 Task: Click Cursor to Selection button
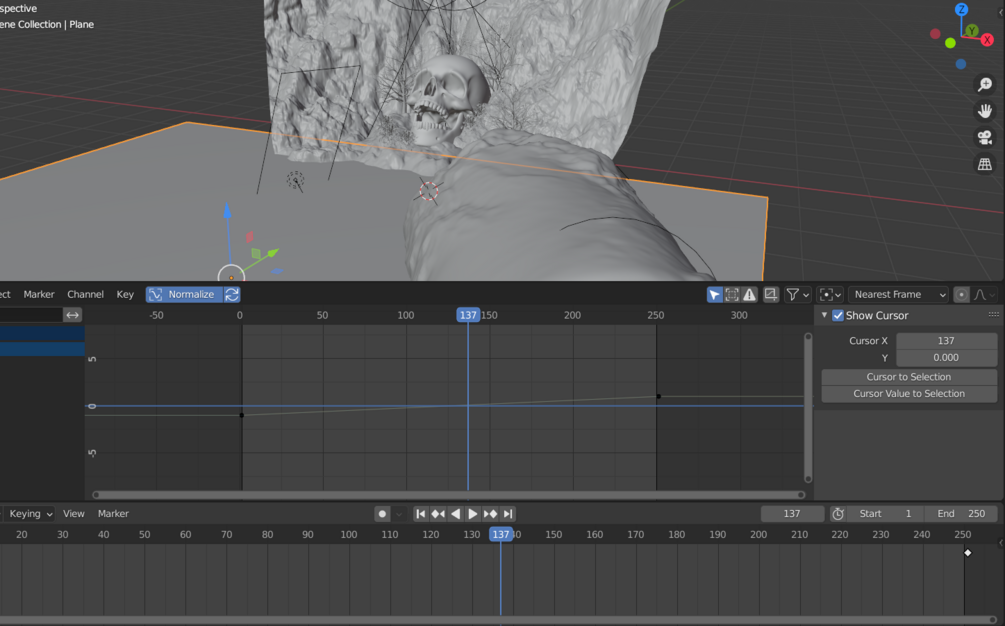click(x=909, y=377)
